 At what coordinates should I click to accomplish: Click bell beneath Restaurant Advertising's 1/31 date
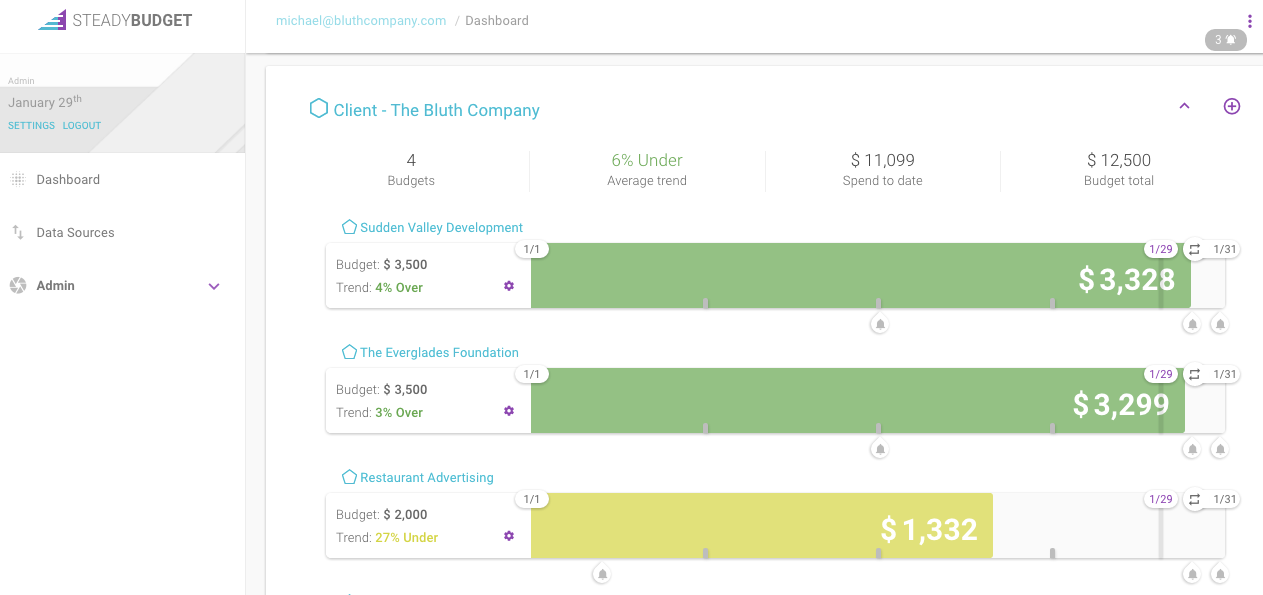pos(1220,574)
